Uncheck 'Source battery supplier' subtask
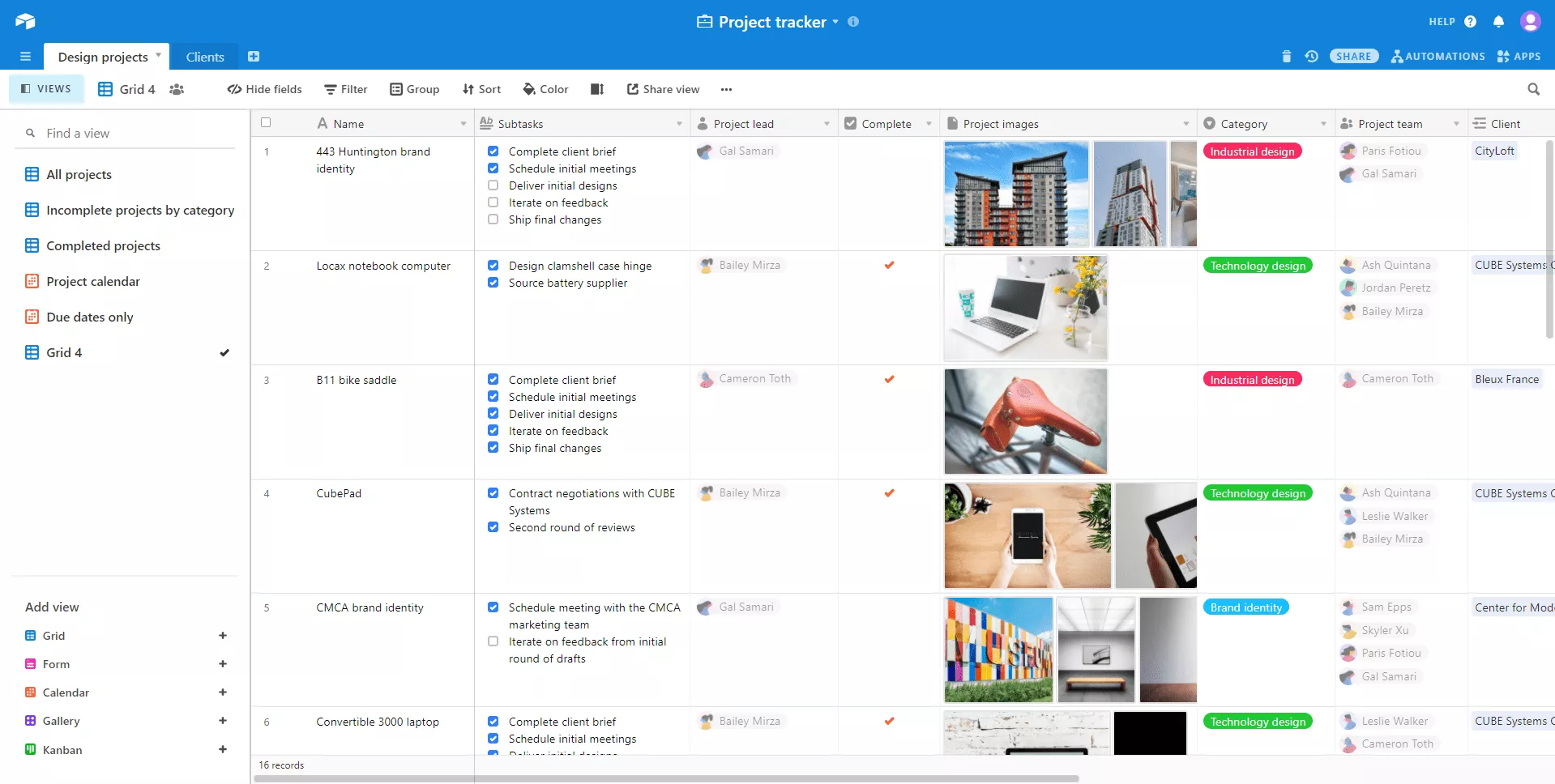This screenshot has height=784, width=1555. click(493, 283)
